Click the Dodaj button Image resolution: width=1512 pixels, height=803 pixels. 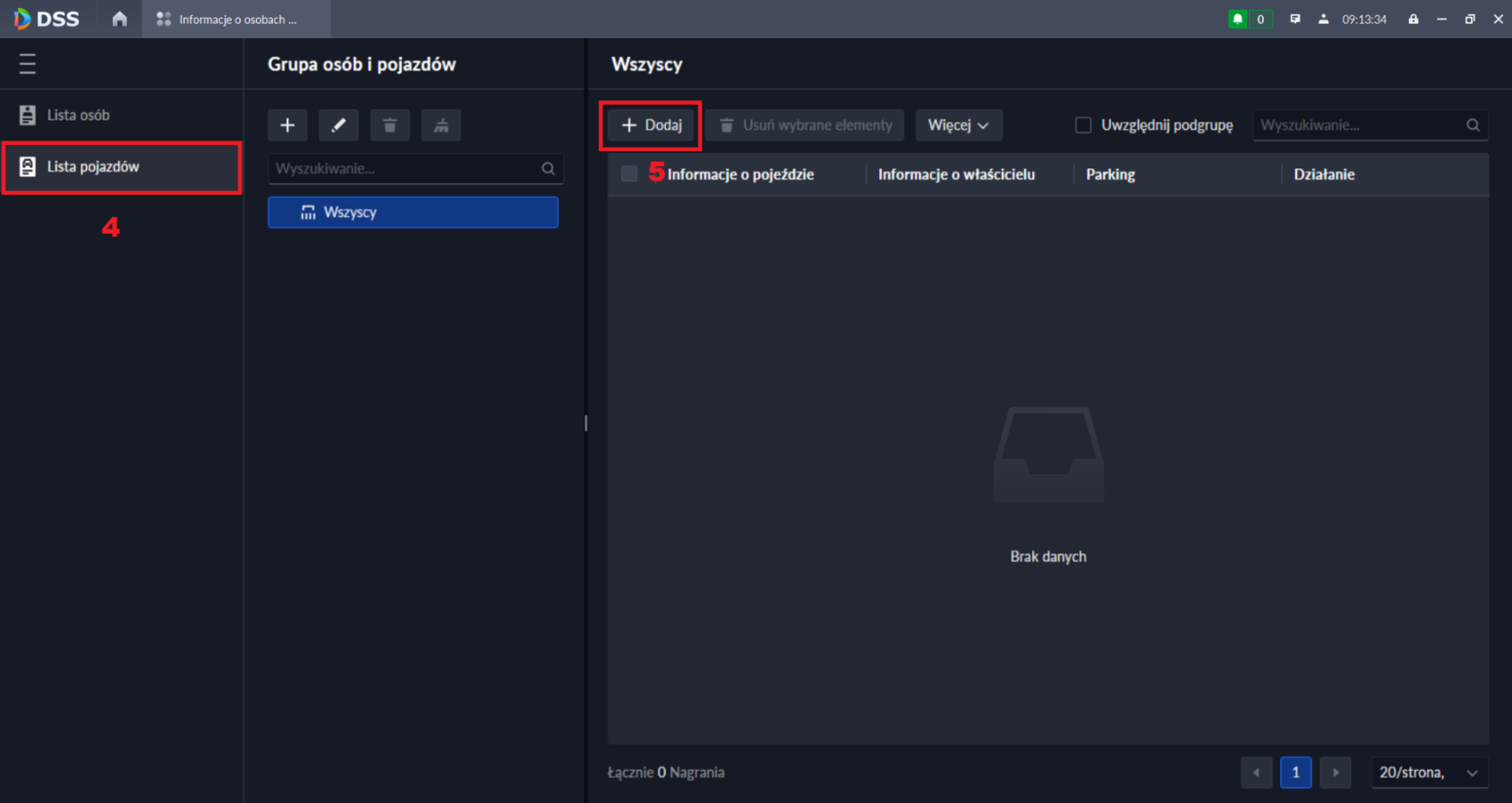pyautogui.click(x=652, y=125)
